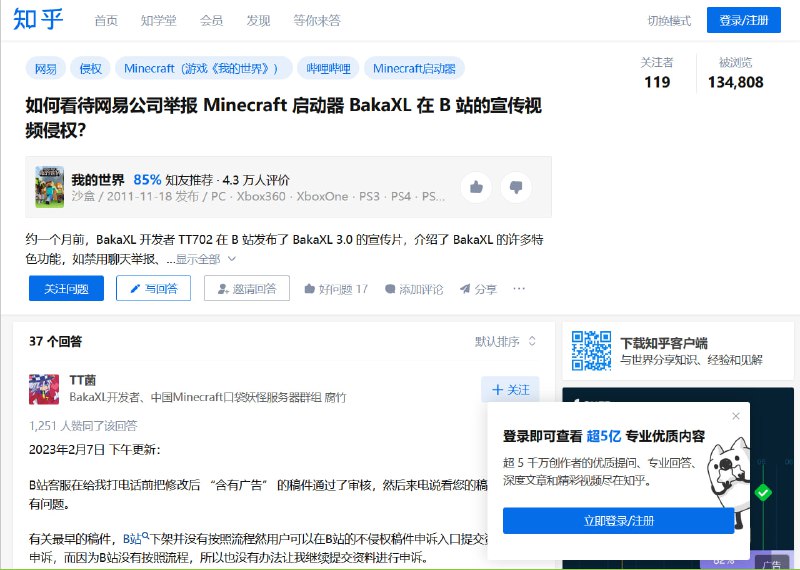This screenshot has height=570, width=800.
Task: Open the three-dot more options menu
Action: pyautogui.click(x=519, y=289)
